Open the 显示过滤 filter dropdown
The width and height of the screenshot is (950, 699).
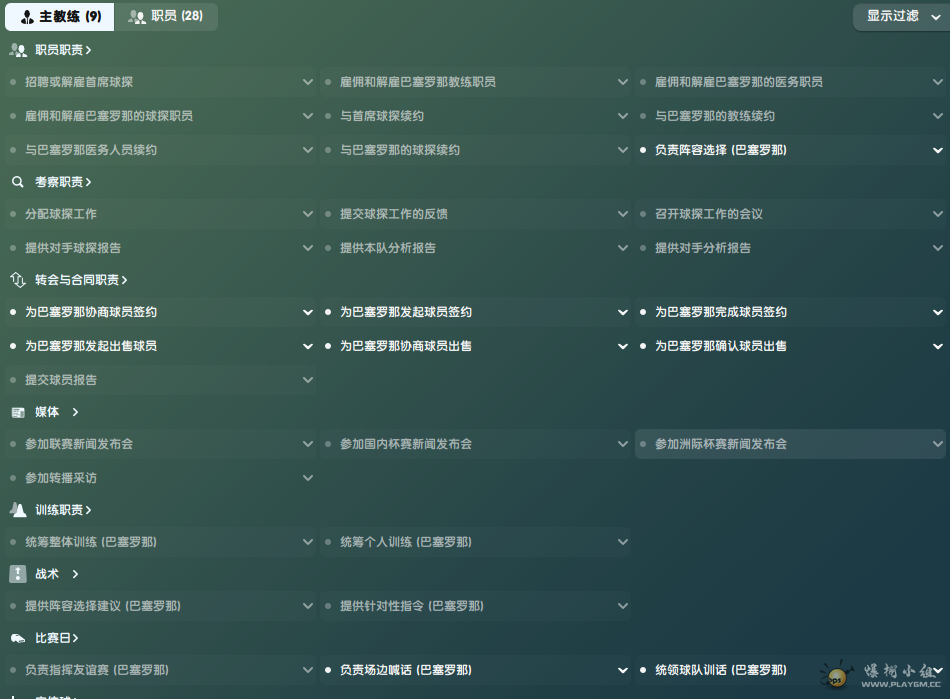[x=902, y=16]
